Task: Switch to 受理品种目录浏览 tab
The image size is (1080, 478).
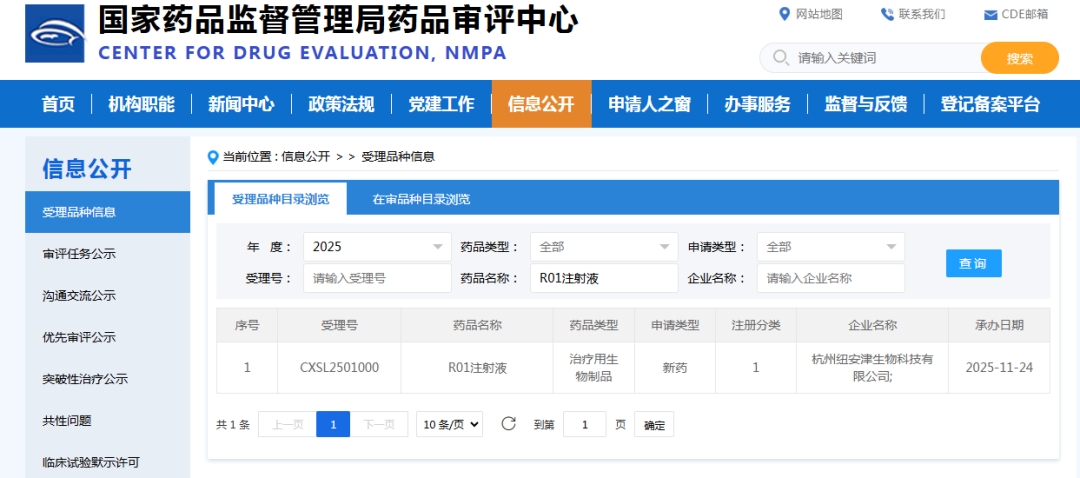Action: (x=280, y=200)
